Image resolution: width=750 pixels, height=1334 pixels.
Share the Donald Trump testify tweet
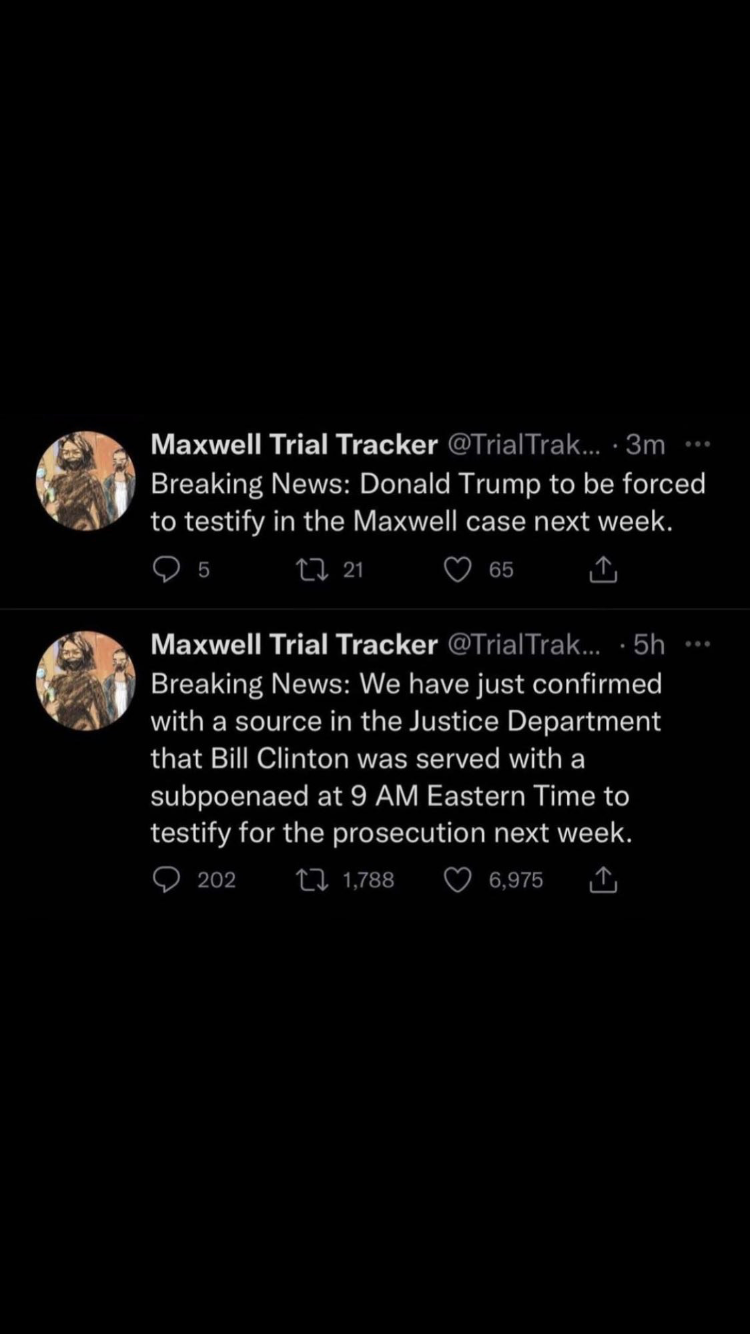[x=602, y=569]
